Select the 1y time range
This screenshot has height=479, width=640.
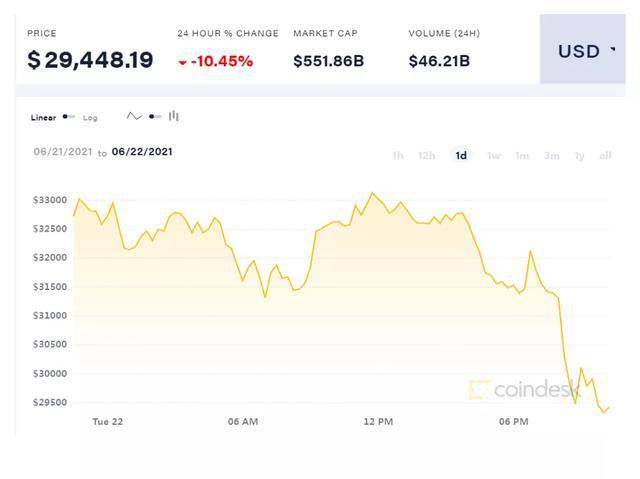point(580,155)
